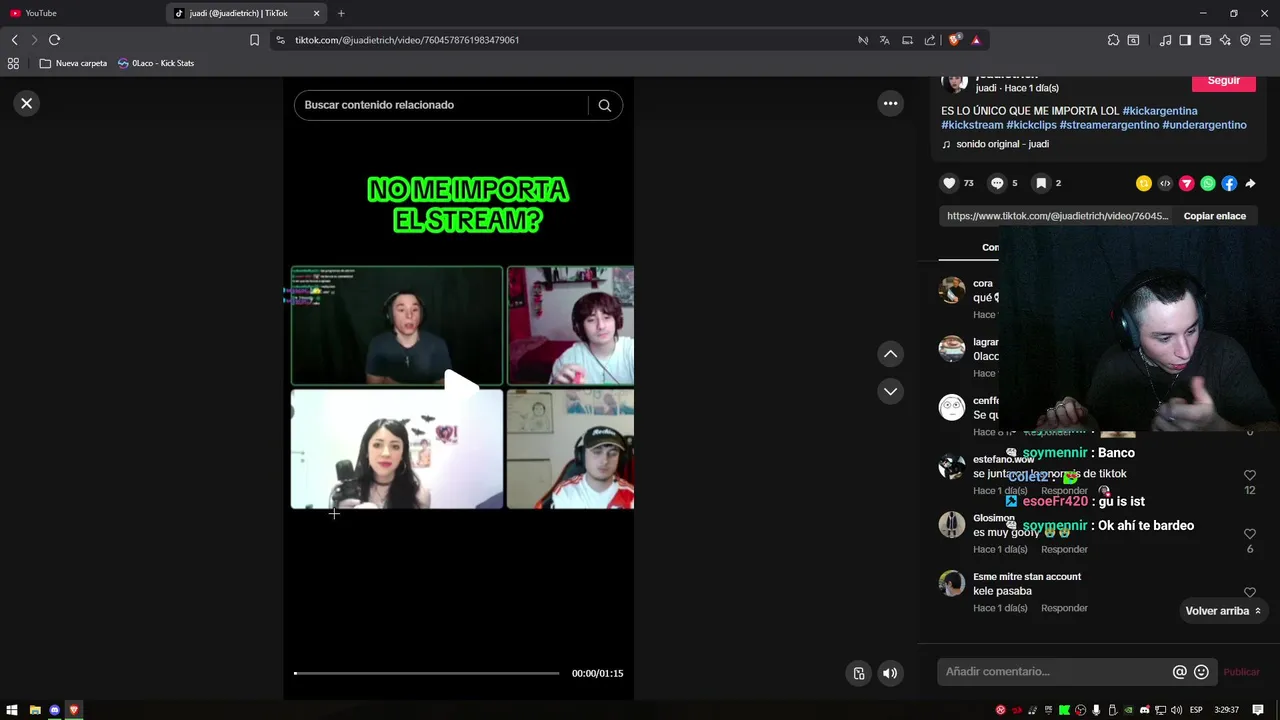
Task: Open Brave VPN shield icon
Action: point(1245,40)
